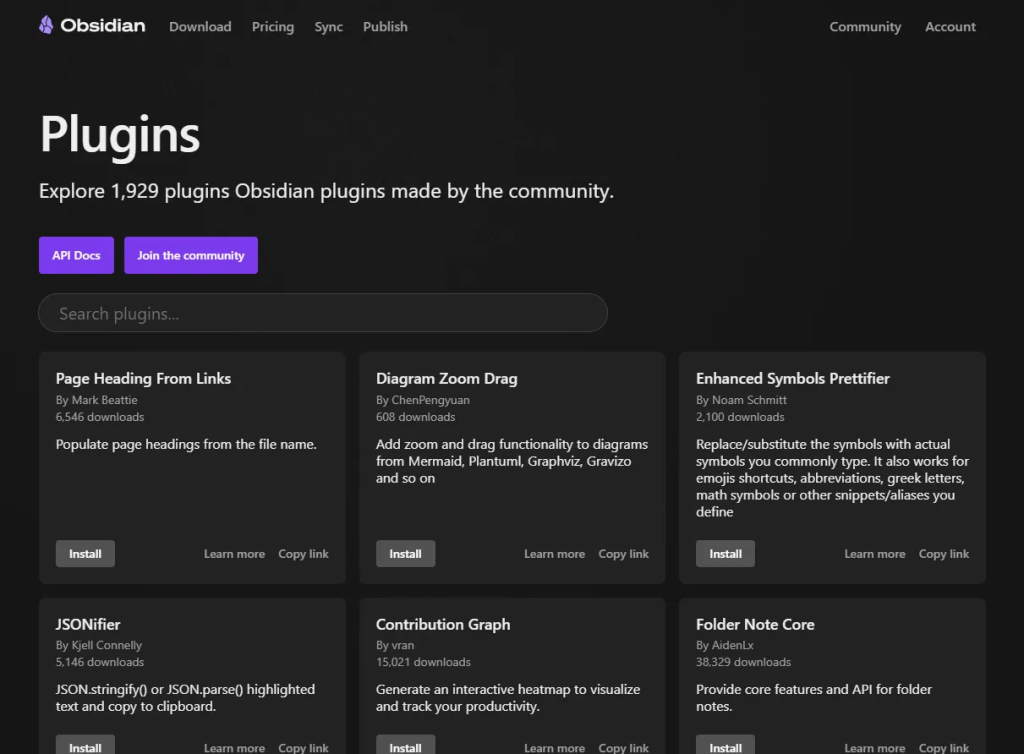Open the Obsidian wordmark home link

pos(103,25)
